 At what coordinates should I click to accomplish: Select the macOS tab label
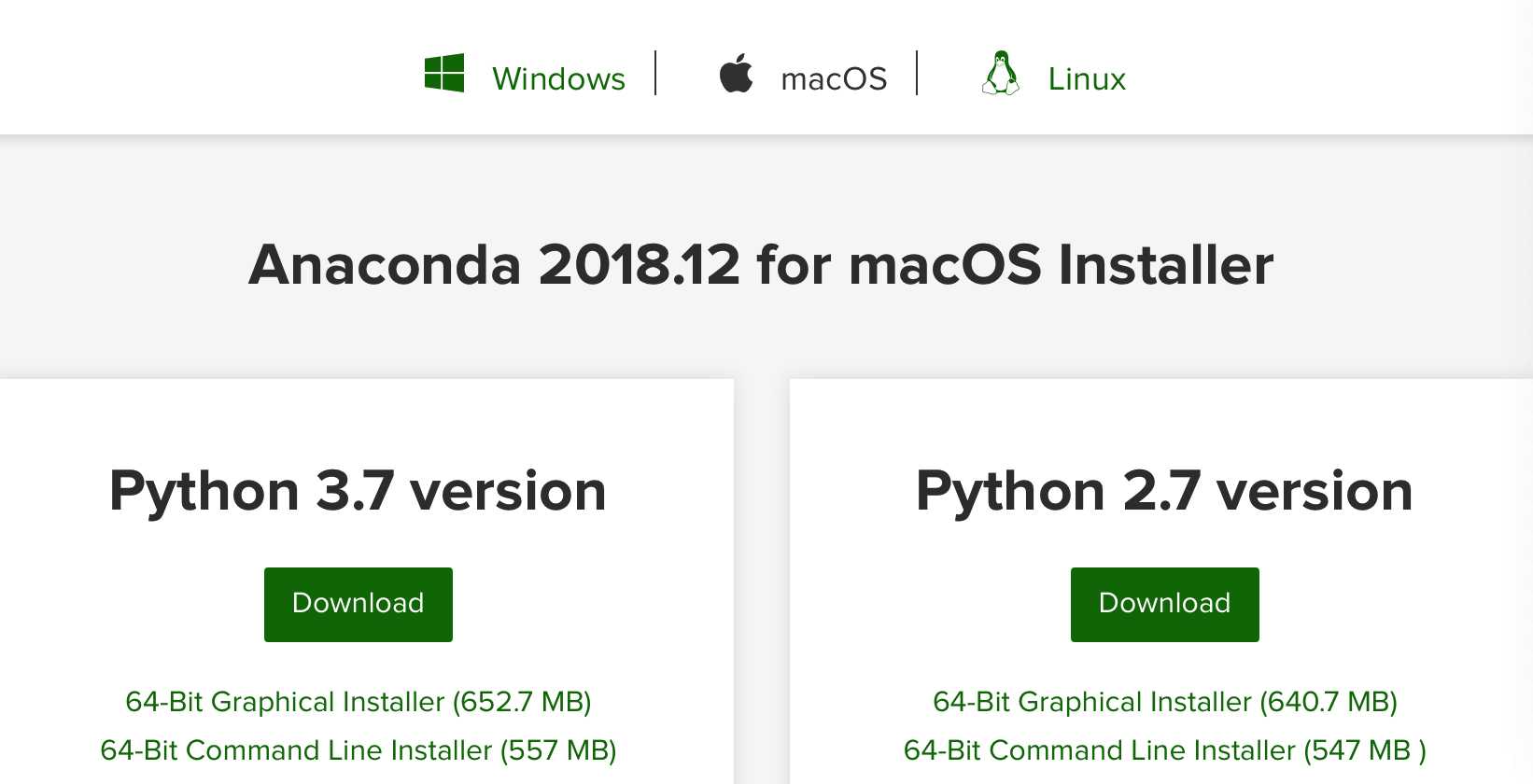coord(834,79)
